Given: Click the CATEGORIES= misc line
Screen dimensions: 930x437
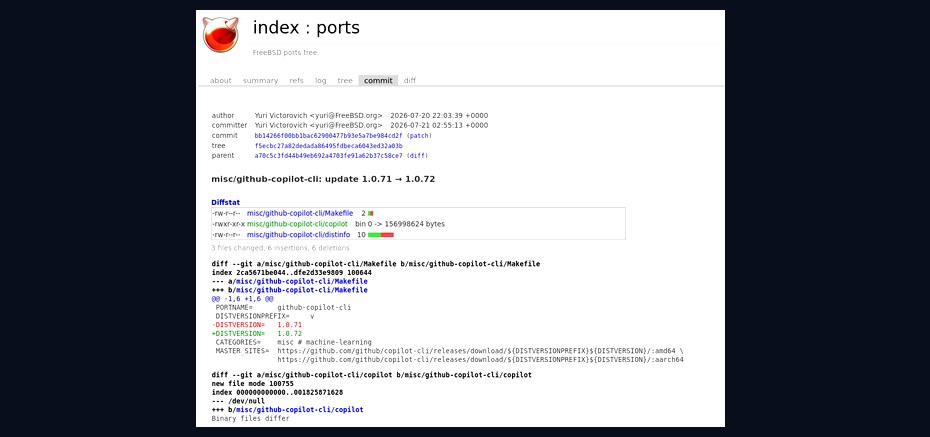Looking at the screenshot, I should click(293, 342).
